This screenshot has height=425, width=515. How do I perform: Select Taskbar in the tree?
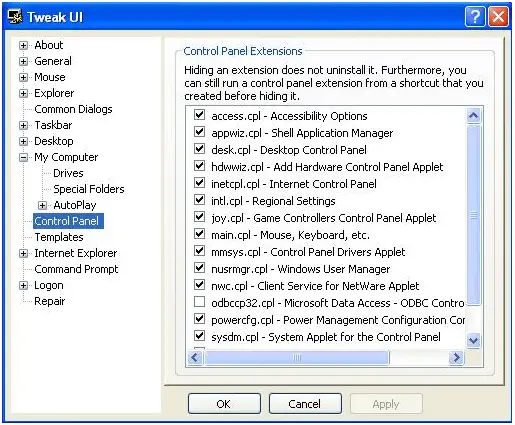coord(53,125)
